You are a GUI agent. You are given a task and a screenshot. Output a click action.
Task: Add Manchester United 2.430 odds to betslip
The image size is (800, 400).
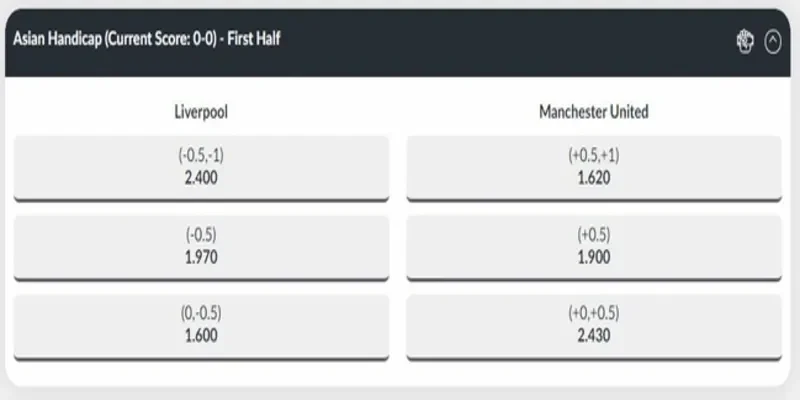593,335
